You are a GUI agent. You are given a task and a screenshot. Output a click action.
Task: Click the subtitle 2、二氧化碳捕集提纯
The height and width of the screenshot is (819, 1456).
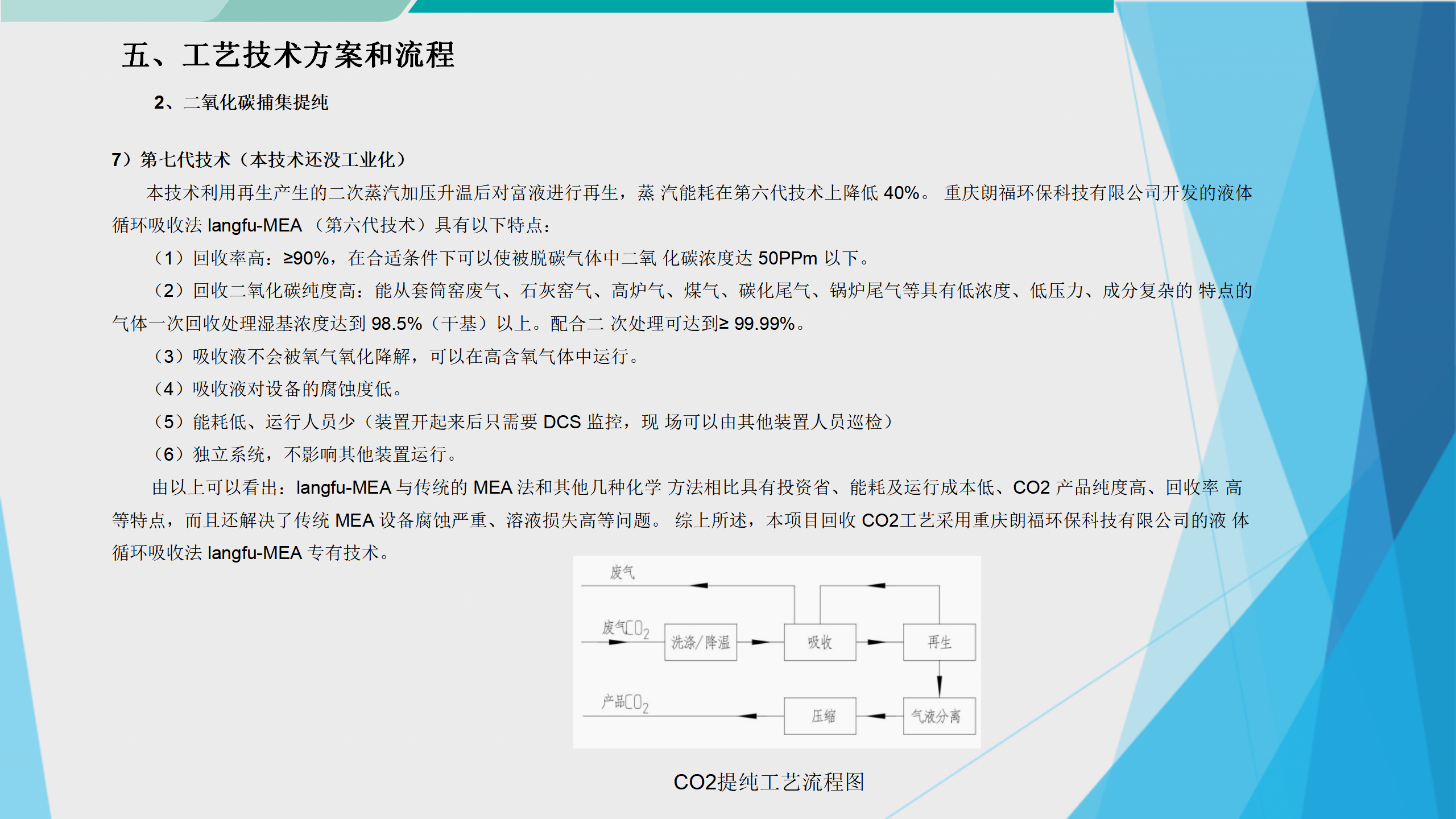pyautogui.click(x=241, y=102)
